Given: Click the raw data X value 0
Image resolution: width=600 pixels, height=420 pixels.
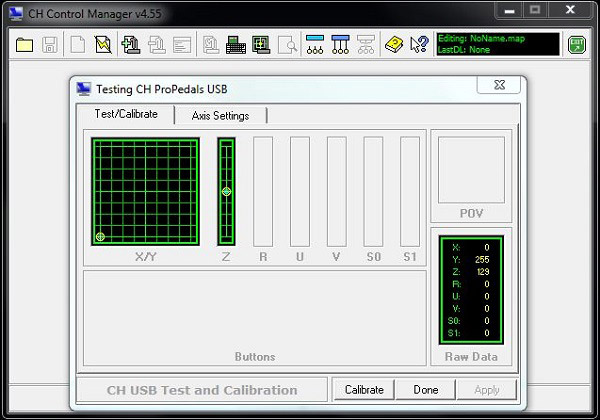Looking at the screenshot, I should coord(487,247).
